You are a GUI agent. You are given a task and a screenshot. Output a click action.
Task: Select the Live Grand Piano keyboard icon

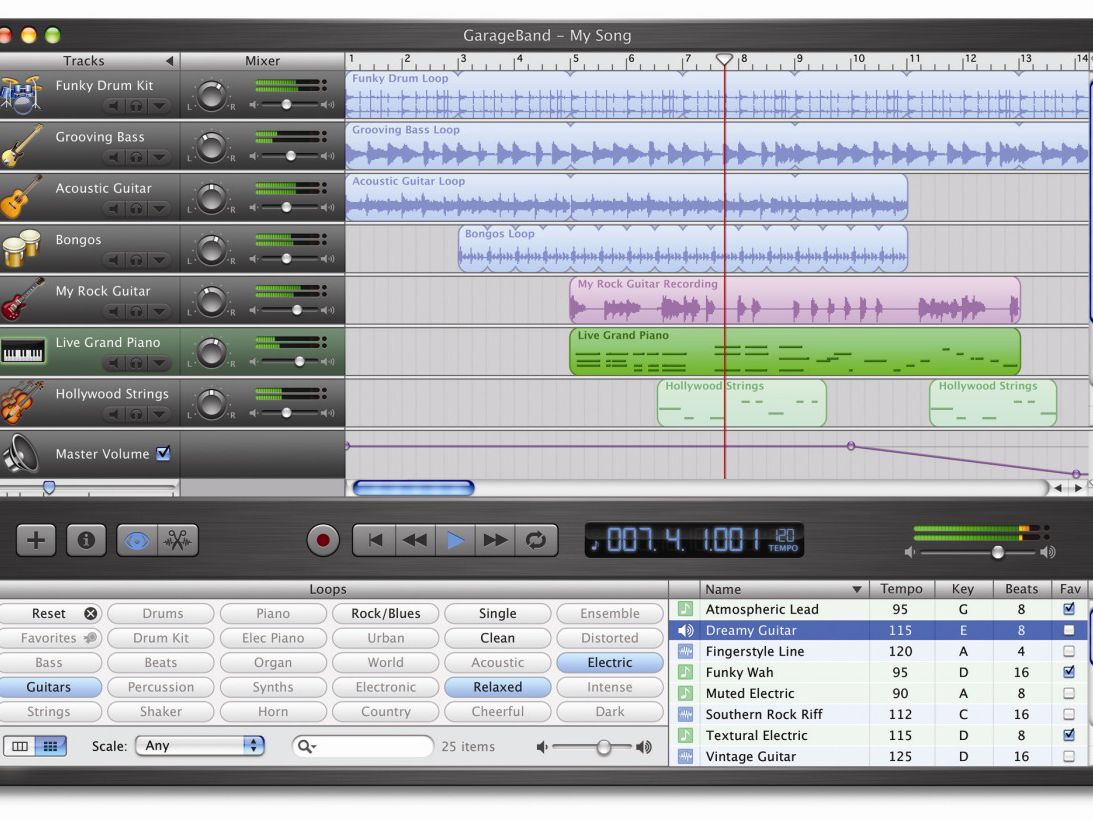click(22, 351)
